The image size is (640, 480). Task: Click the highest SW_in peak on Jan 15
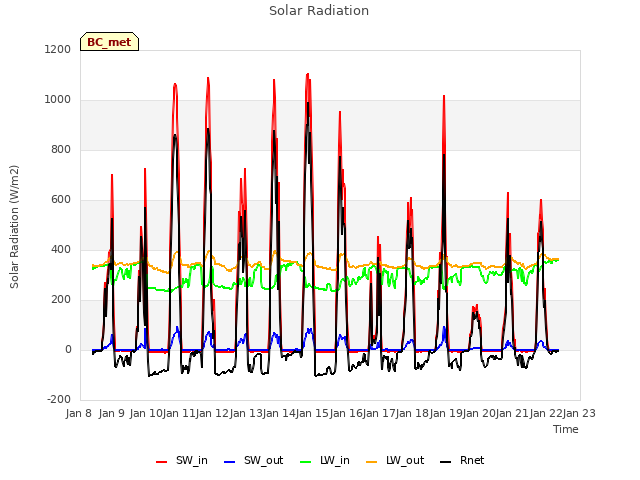(x=308, y=74)
